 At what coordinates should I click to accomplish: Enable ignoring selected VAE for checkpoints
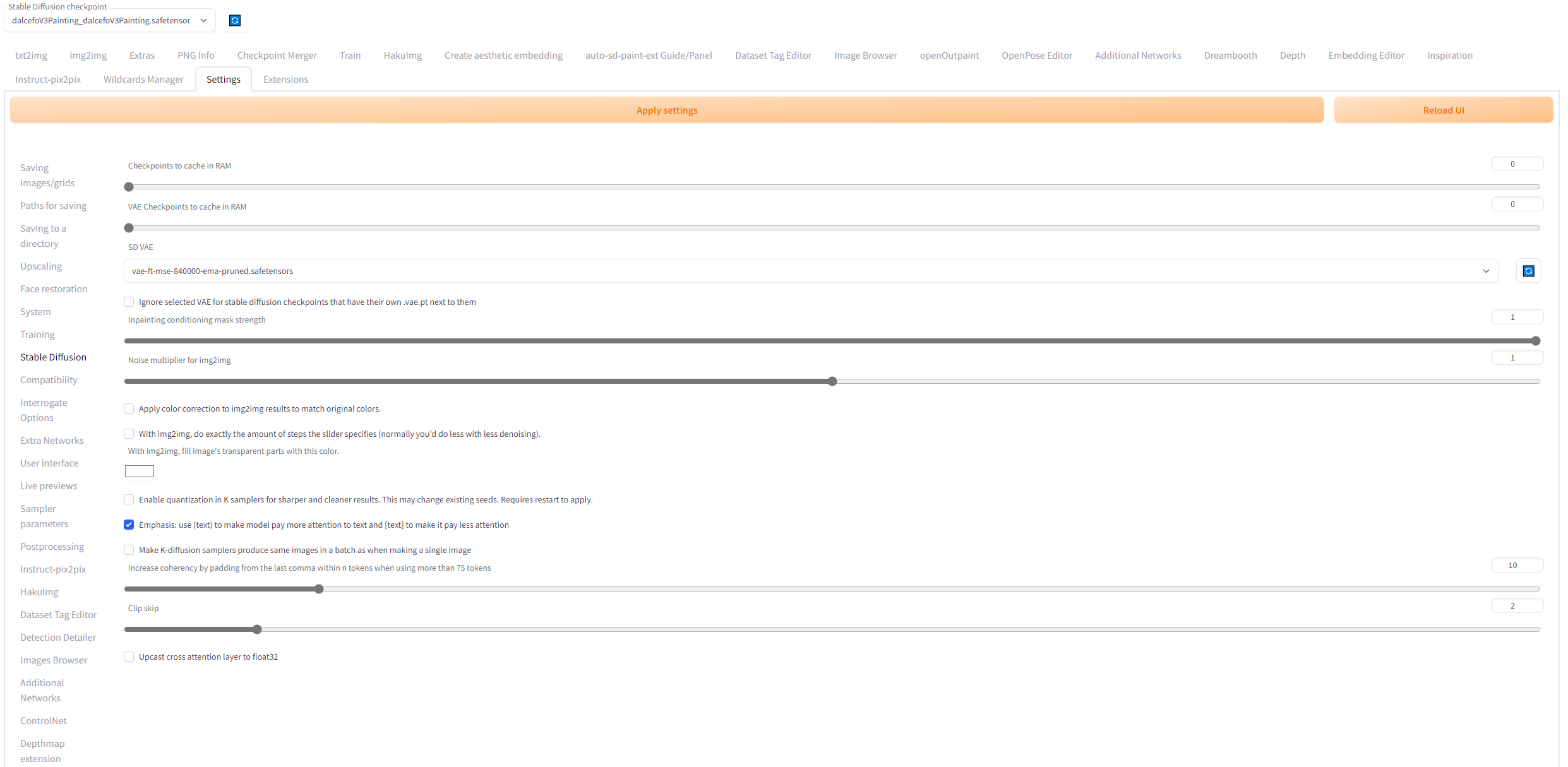coord(128,302)
